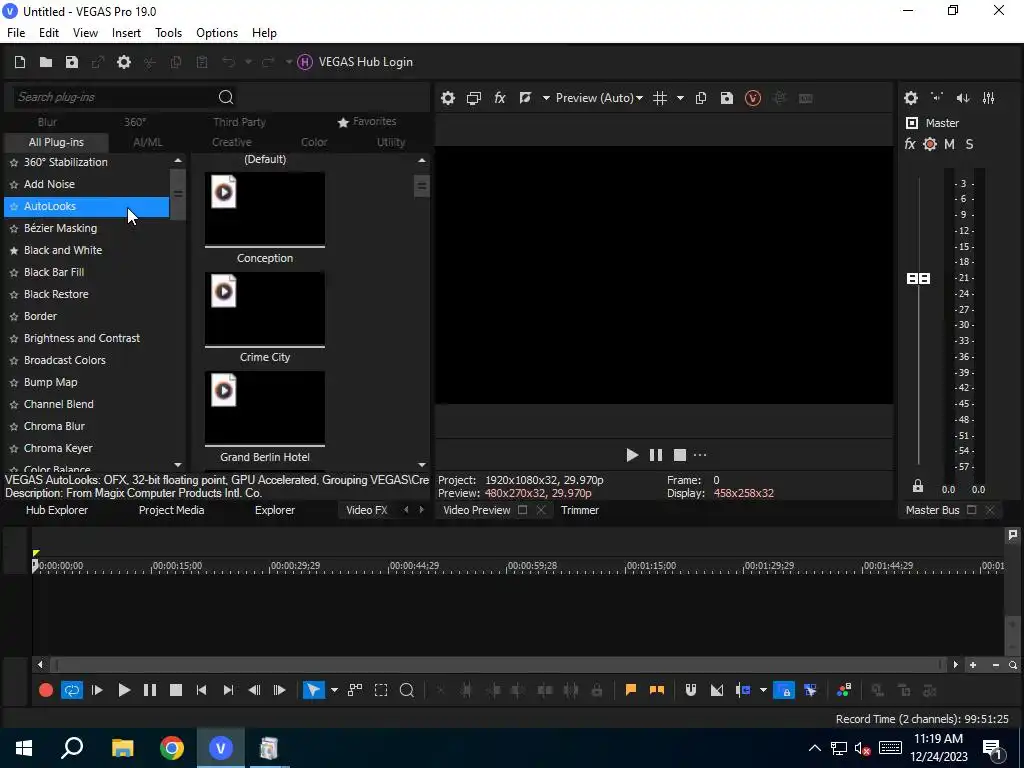This screenshot has height=768, width=1024.
Task: Select the Zoom Edit tool magnifier
Action: (407, 690)
